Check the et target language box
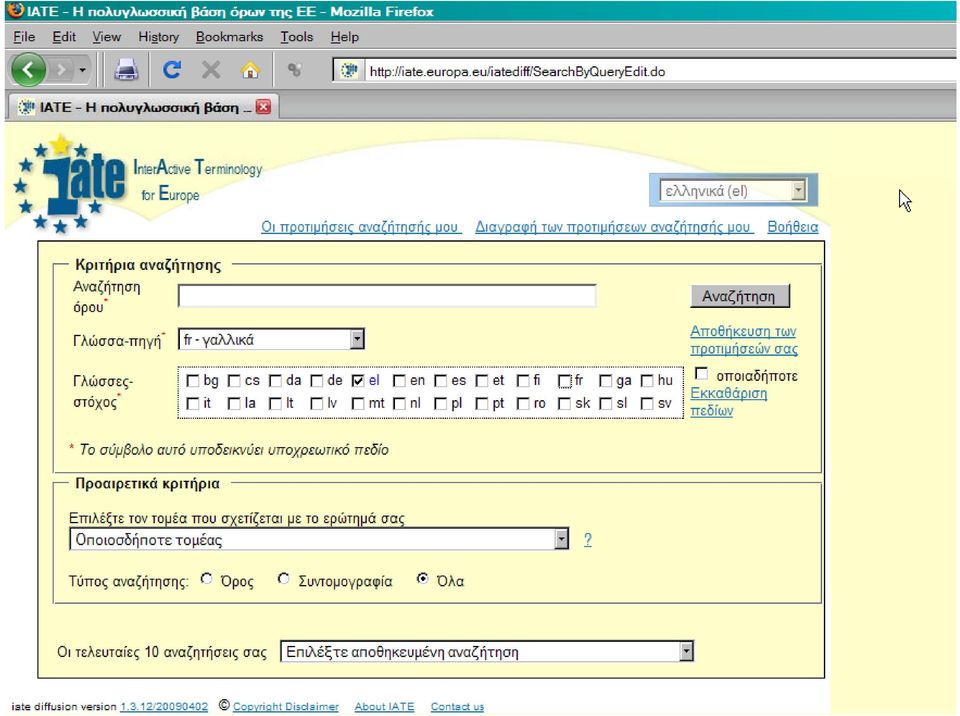This screenshot has width=960, height=716. click(482, 381)
